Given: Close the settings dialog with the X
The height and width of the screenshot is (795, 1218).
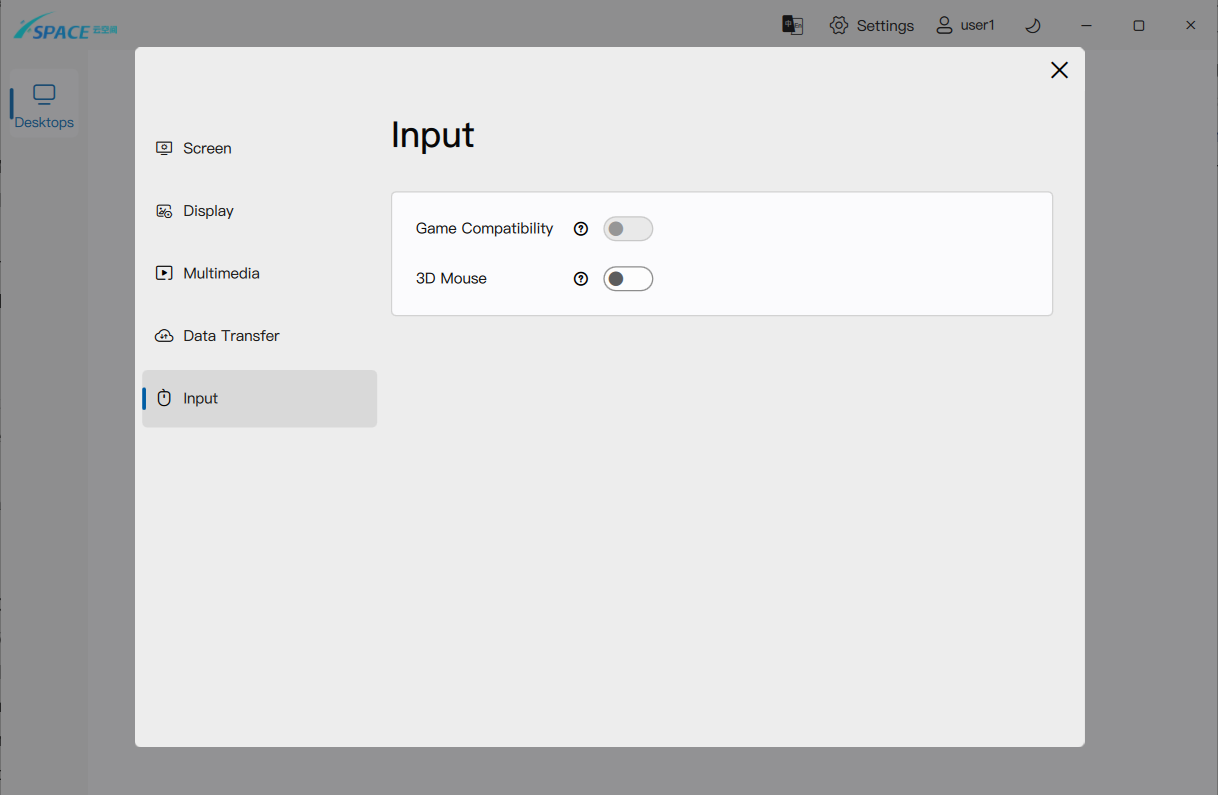Looking at the screenshot, I should pos(1059,70).
